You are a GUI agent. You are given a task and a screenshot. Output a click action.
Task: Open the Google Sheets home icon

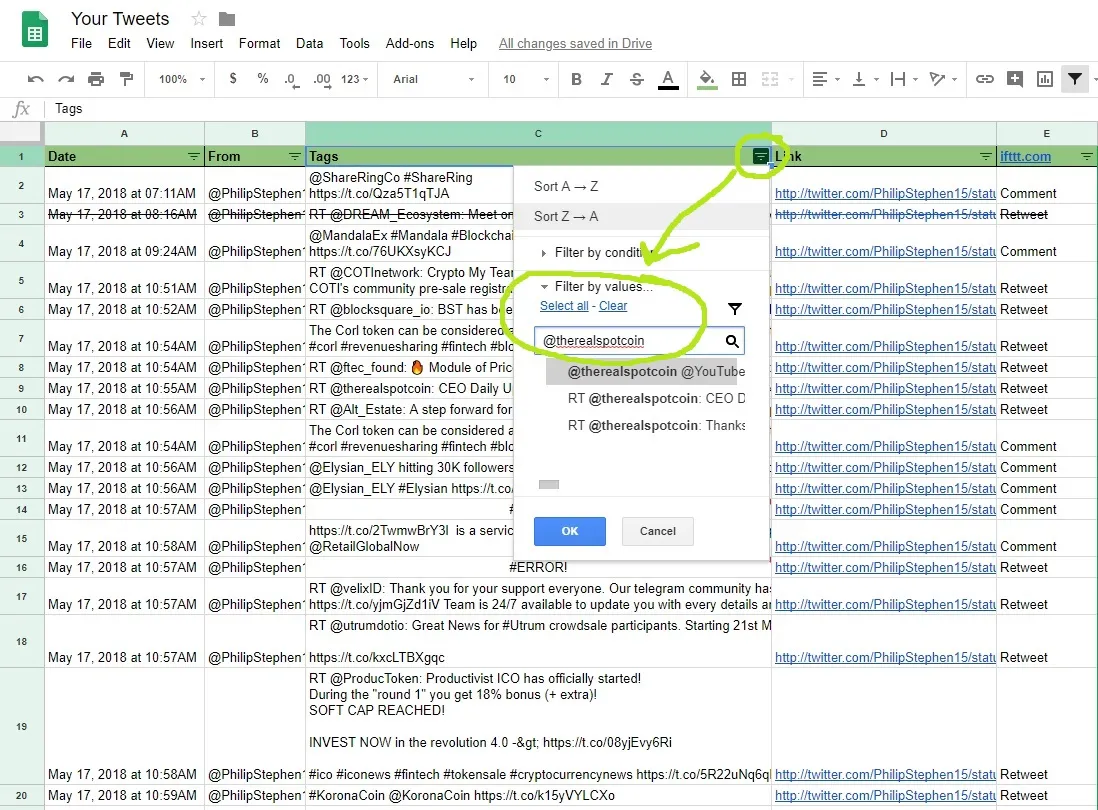point(34,29)
